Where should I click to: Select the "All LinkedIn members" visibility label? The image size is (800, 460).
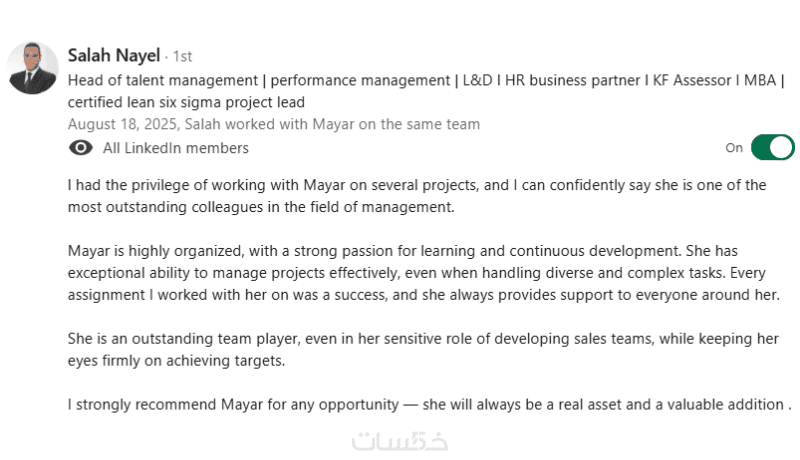(176, 148)
